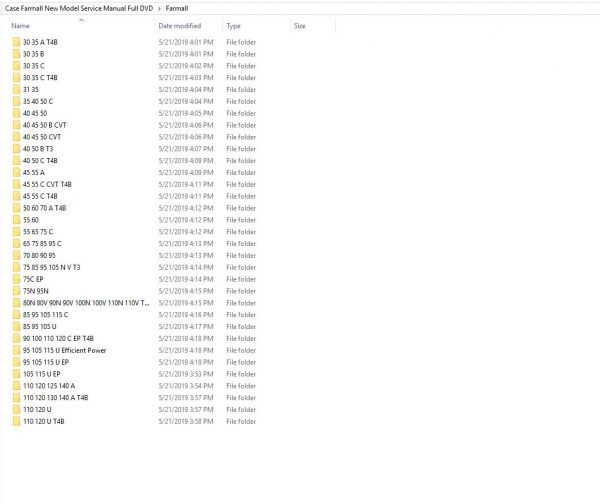
Task: Click folder icon of 65 75 85 95 C
Action: tap(16, 244)
